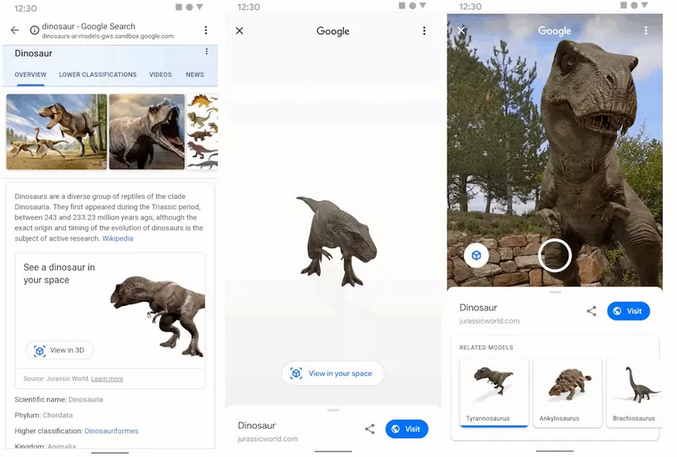Tap jurassicworld.com text in AR screen
Viewport: 677px width, 457px height.
click(489, 321)
